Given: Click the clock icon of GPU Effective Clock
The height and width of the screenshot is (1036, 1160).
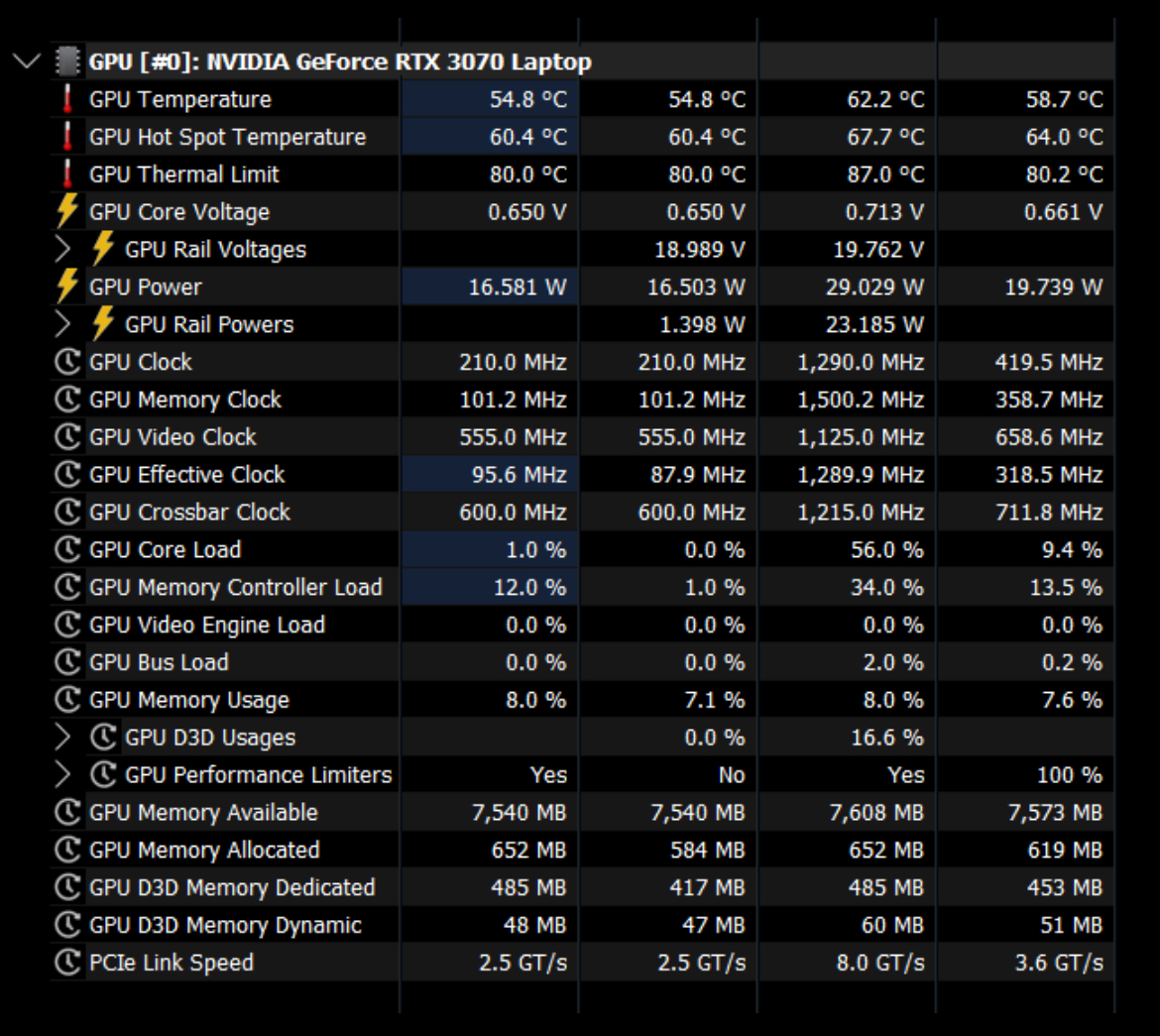Looking at the screenshot, I should [x=67, y=474].
